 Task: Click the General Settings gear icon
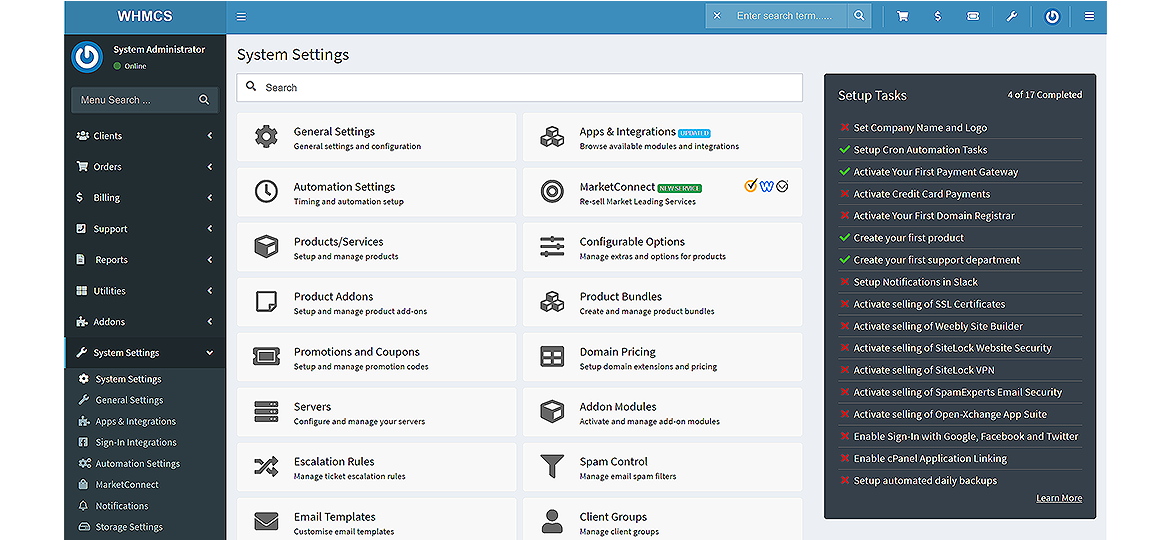coord(266,136)
